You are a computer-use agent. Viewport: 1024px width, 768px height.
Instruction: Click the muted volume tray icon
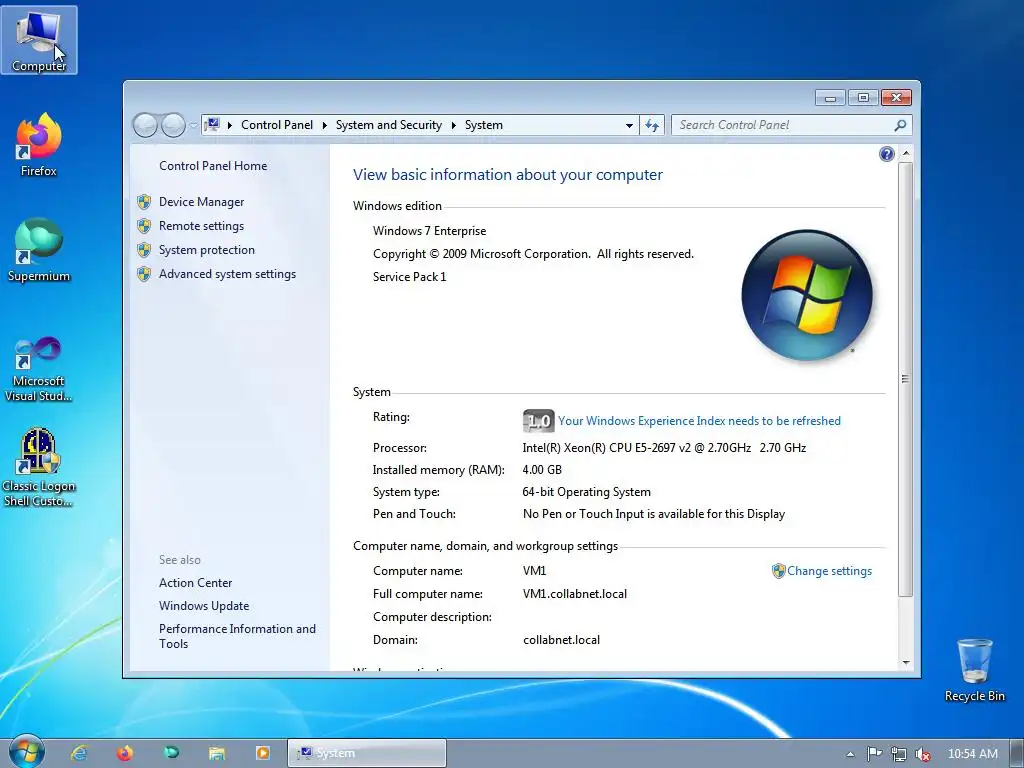click(x=923, y=754)
